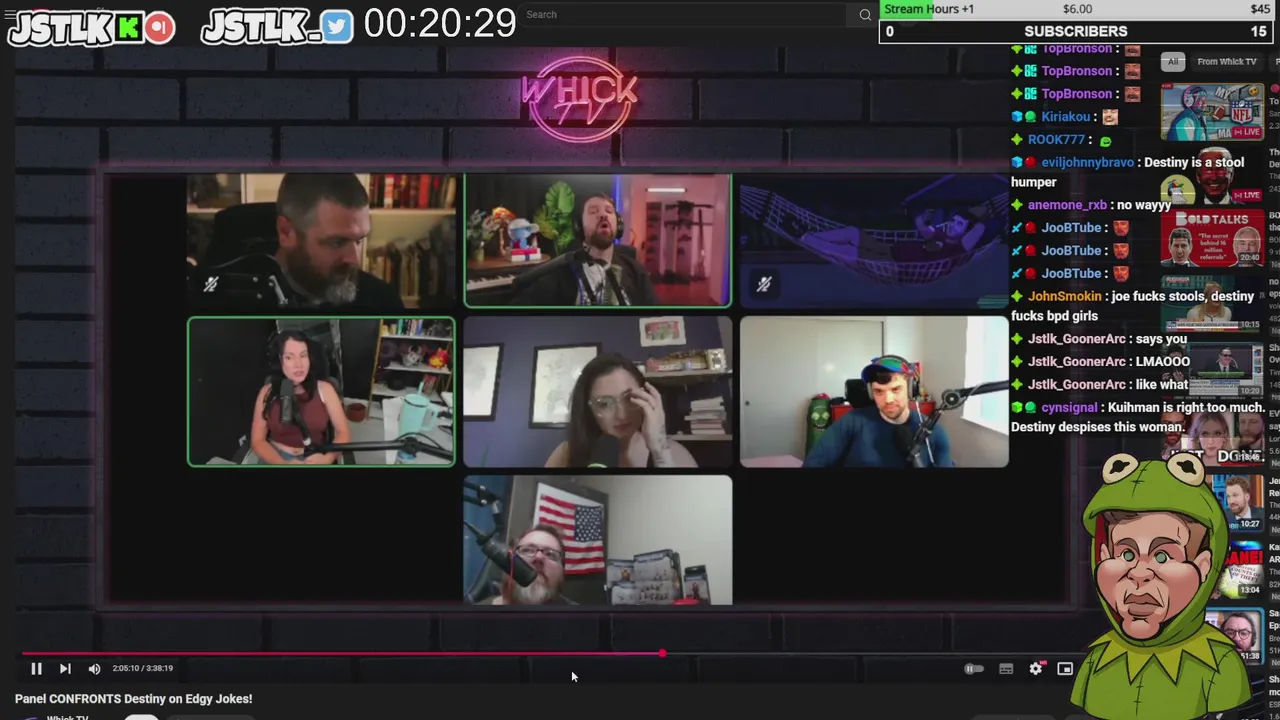Screen dimensions: 1280x720
Task: Pause the video with the pause button
Action: (36, 669)
